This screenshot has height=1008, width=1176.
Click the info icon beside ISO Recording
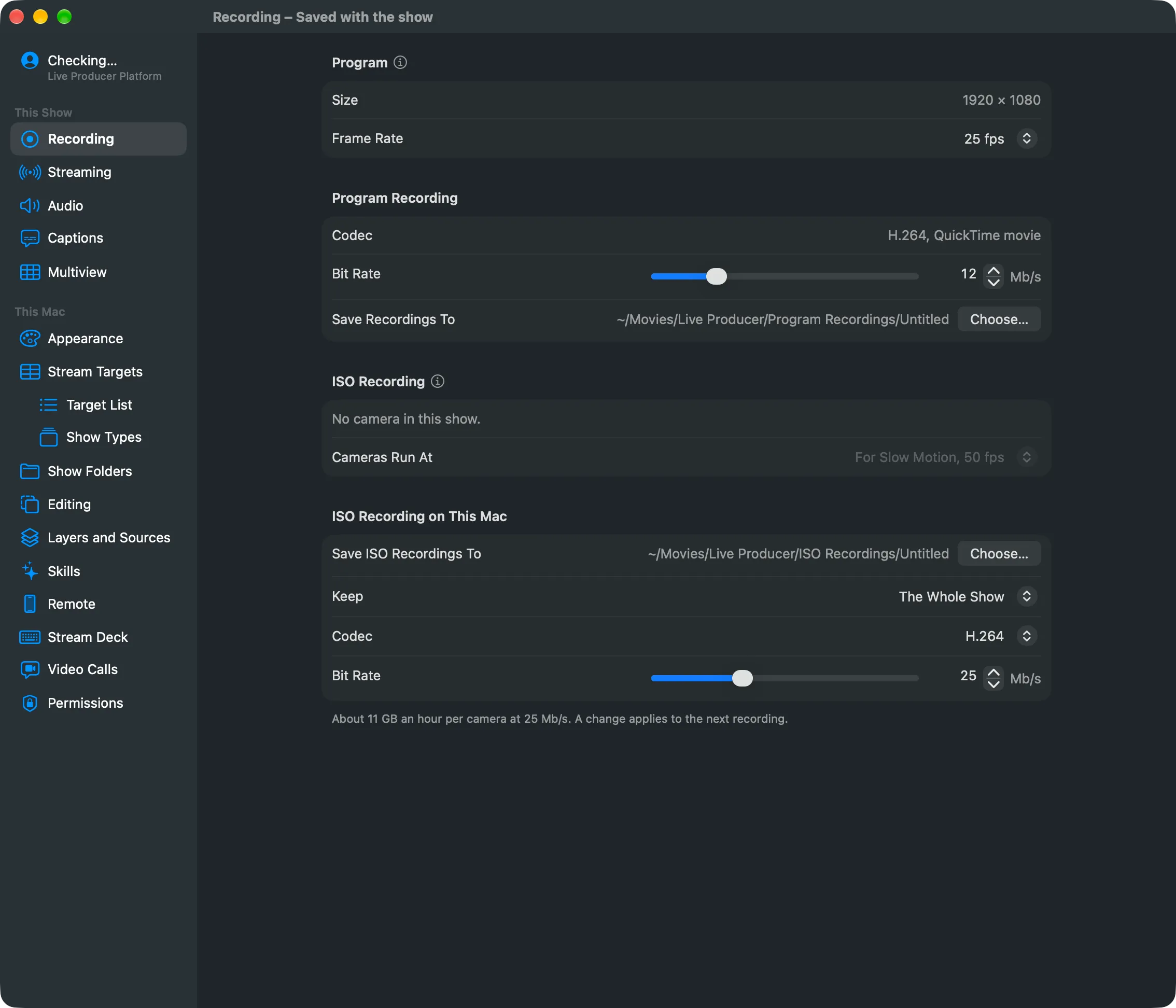pos(437,382)
